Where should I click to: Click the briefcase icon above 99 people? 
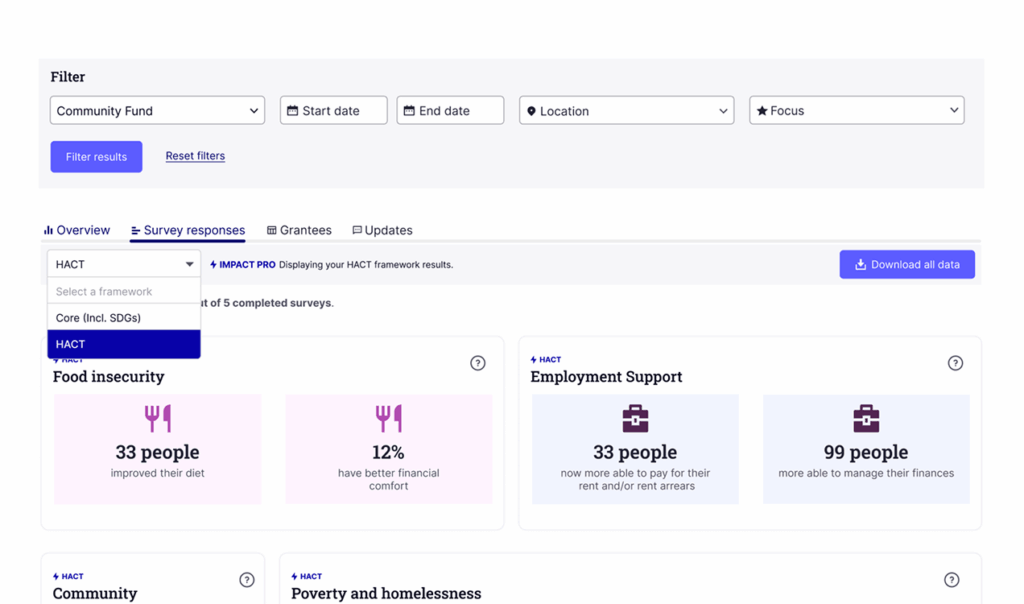tap(866, 419)
